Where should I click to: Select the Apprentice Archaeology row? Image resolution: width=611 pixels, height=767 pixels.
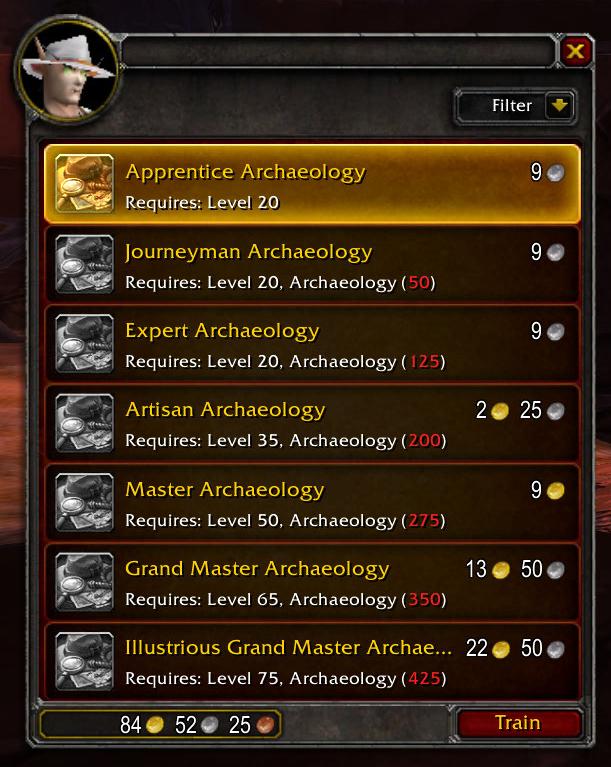tap(312, 184)
